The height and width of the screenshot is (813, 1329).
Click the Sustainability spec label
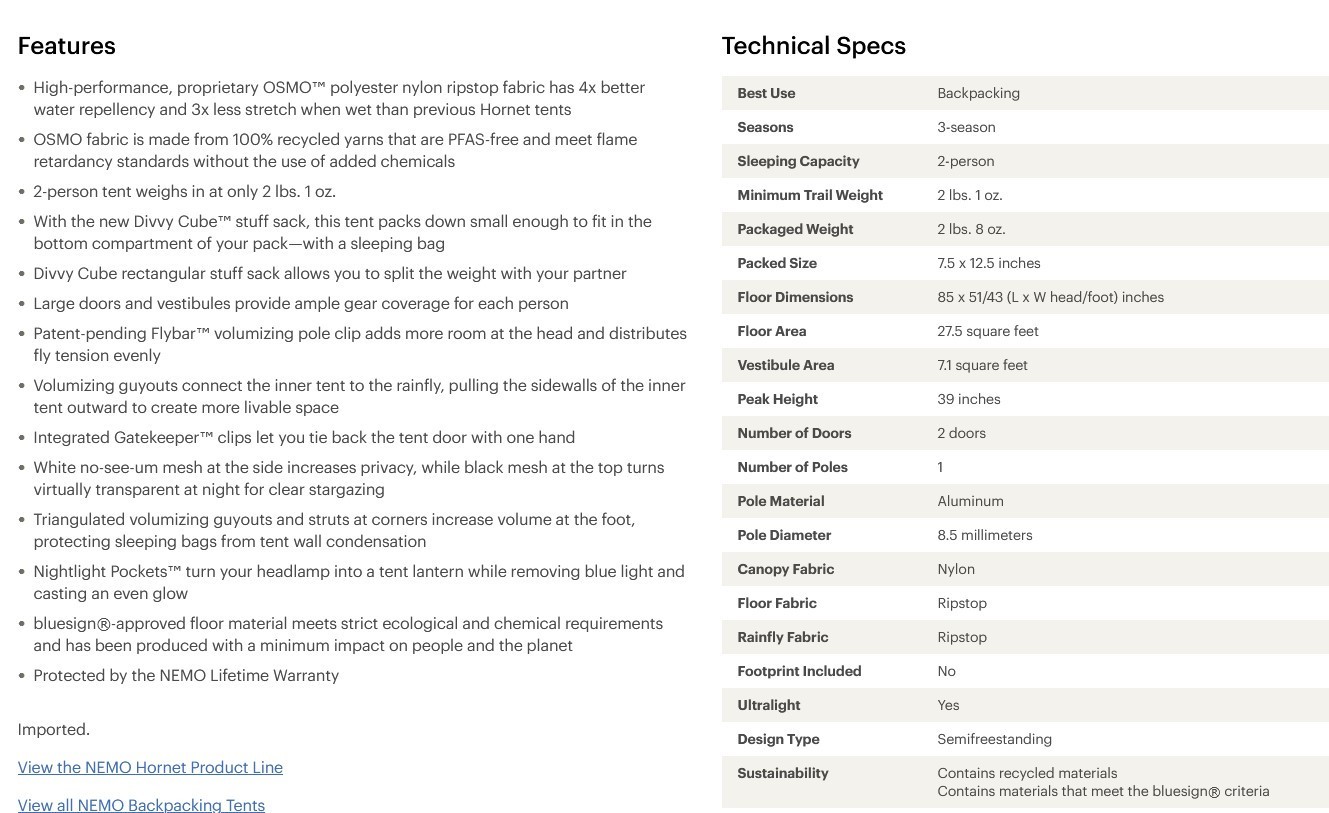783,773
